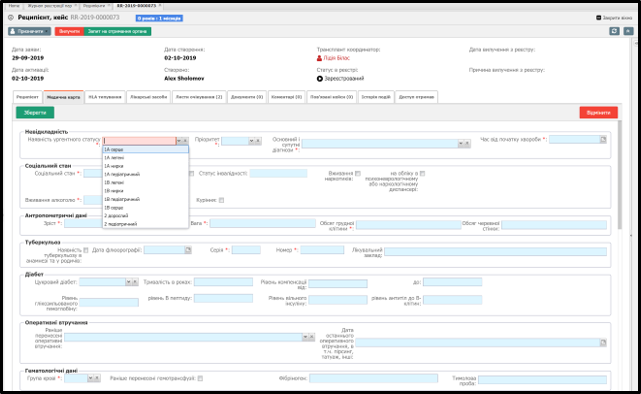Open the Історія подій tab
The height and width of the screenshot is (394, 641).
[376, 97]
